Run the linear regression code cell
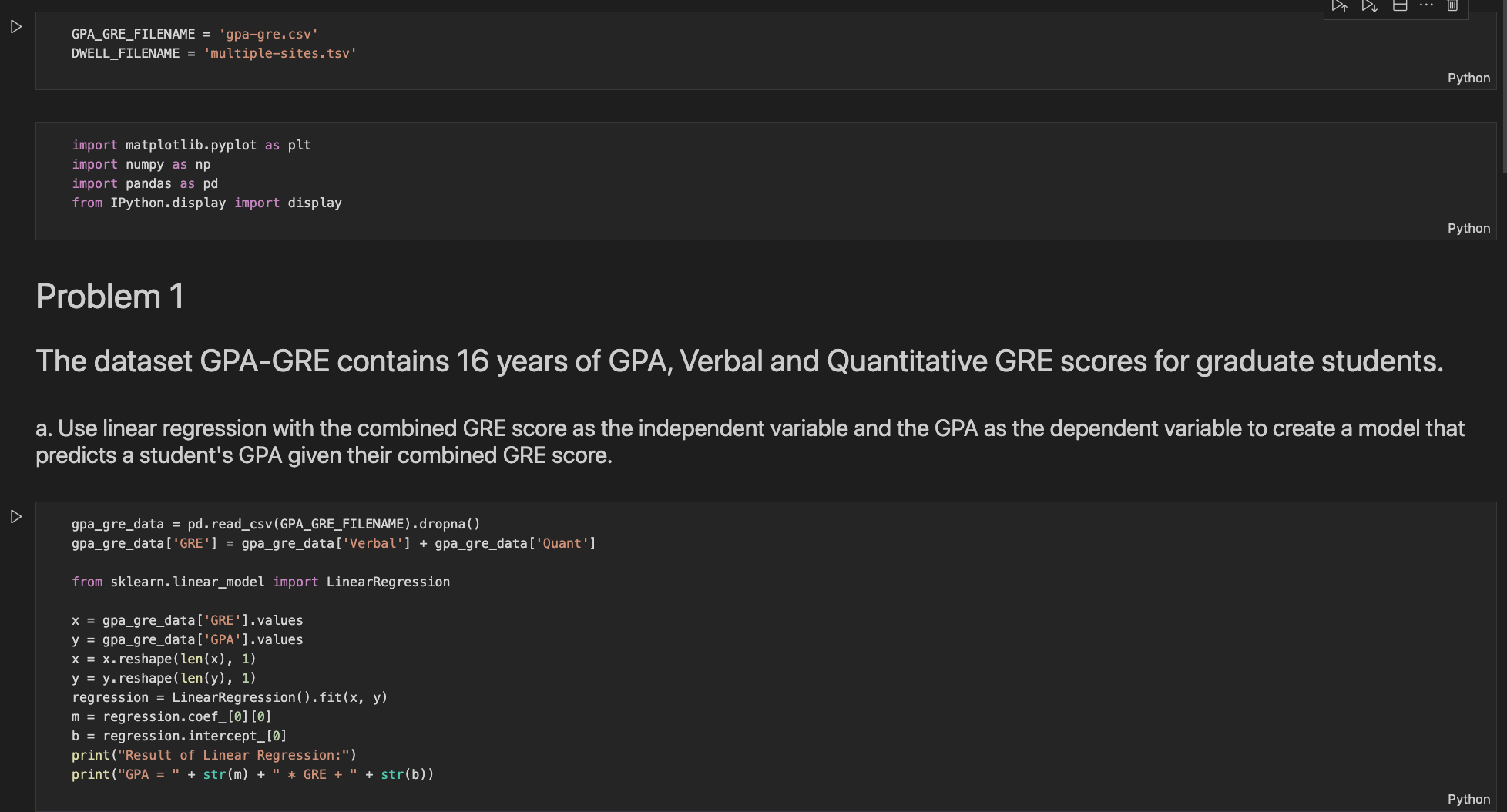 click(16, 517)
